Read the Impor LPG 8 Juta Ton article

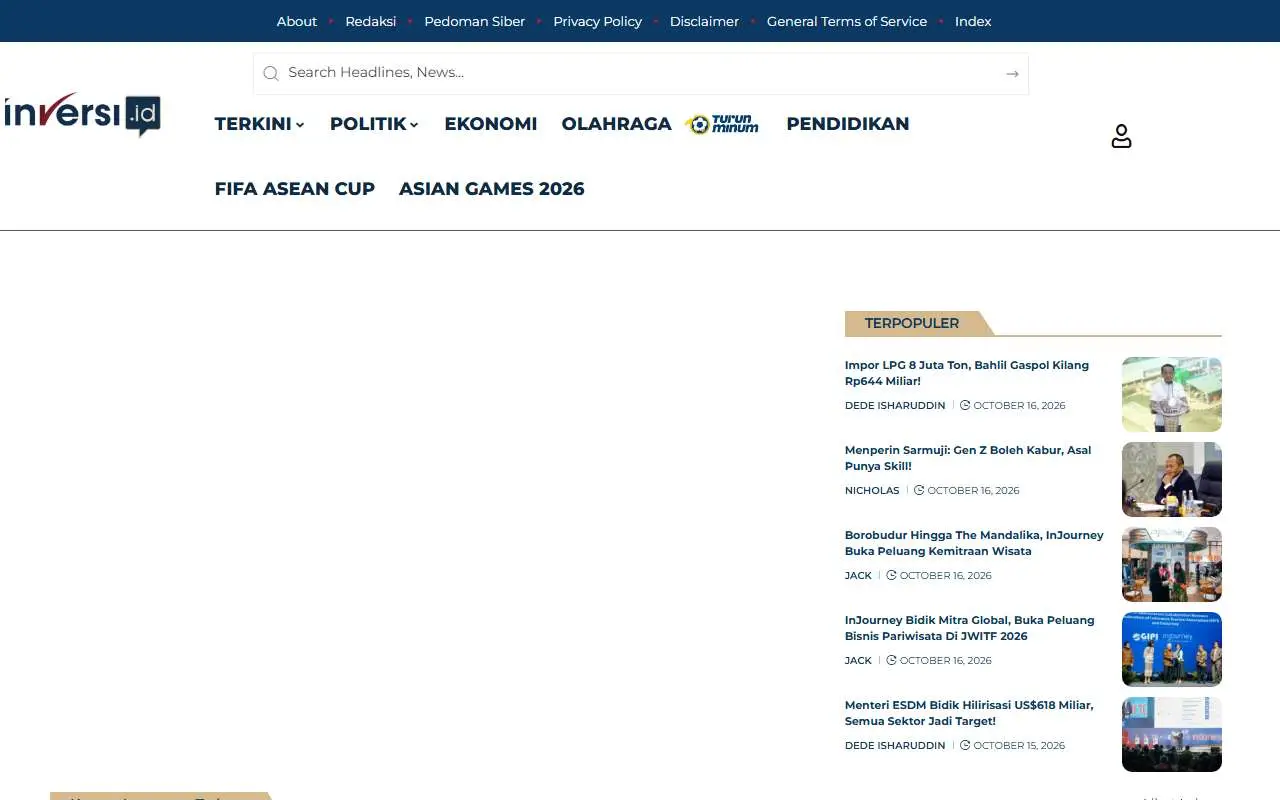(x=967, y=373)
